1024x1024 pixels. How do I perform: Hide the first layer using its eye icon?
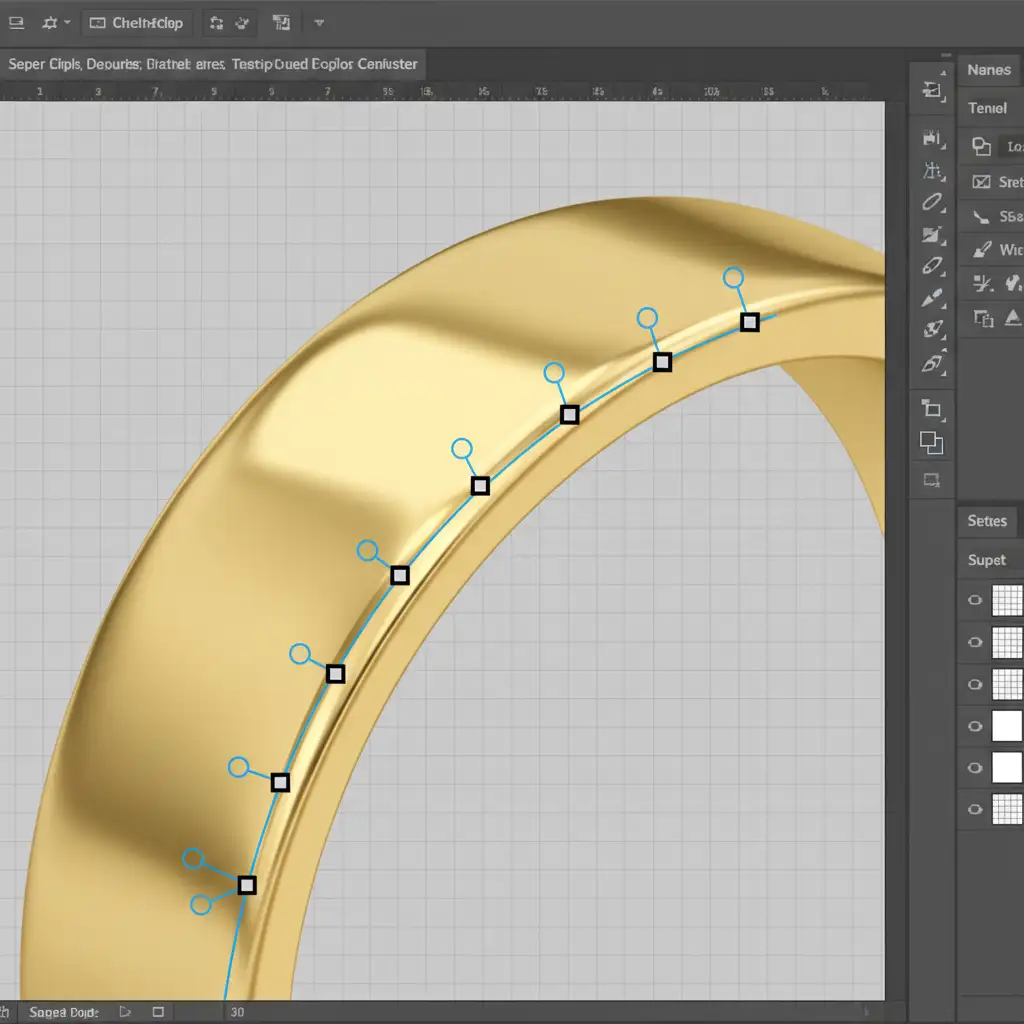click(x=975, y=600)
